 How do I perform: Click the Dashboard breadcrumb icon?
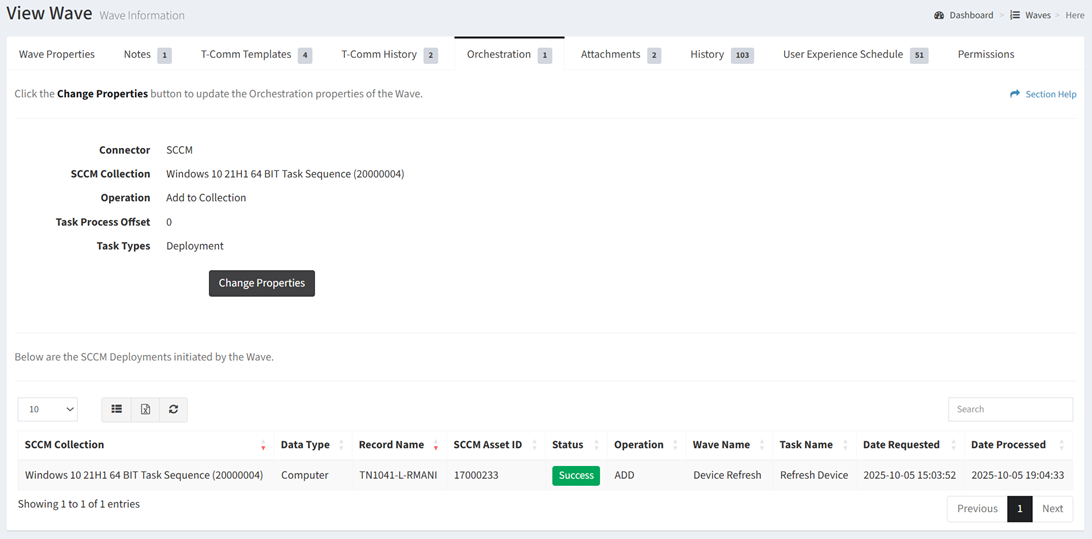939,15
